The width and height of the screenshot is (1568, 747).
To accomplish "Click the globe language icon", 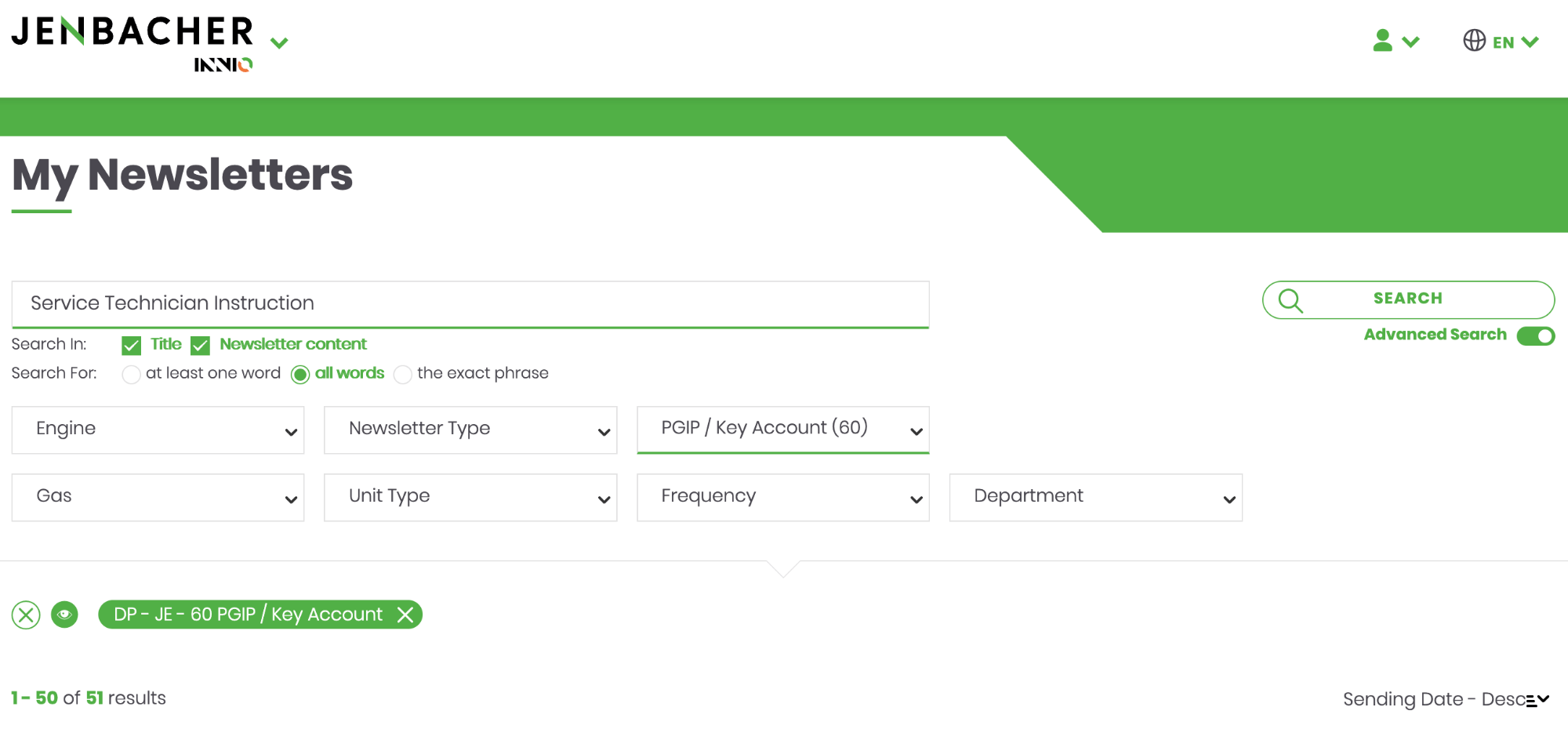I will [x=1474, y=41].
